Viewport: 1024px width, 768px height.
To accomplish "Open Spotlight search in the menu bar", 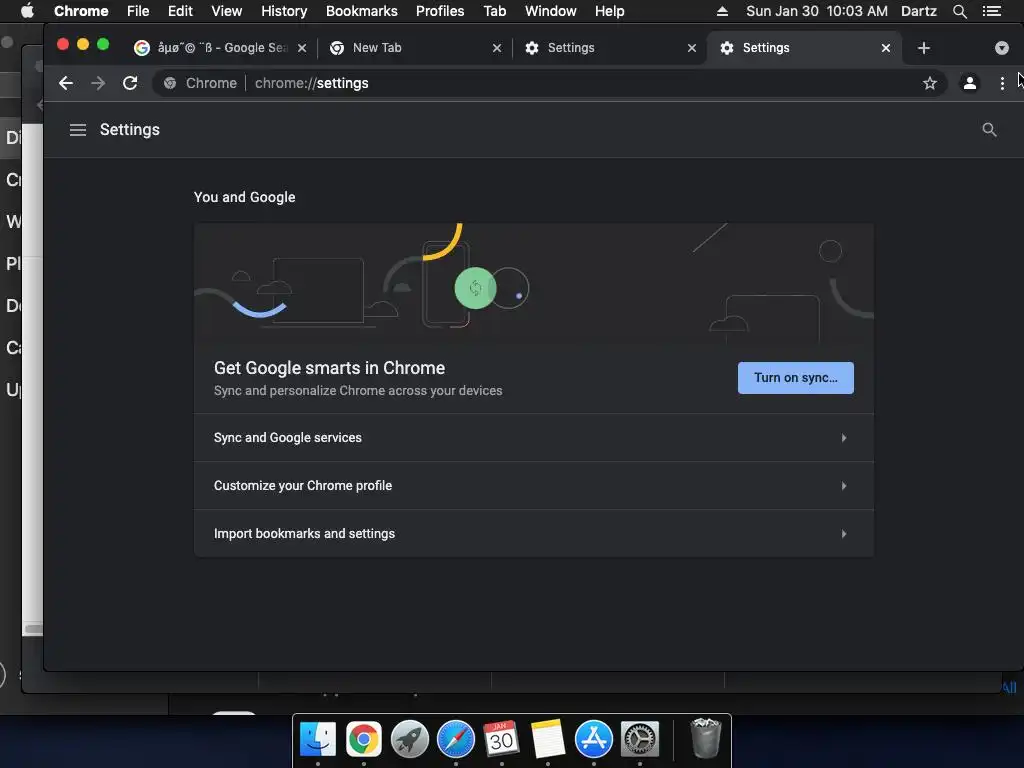I will [x=959, y=11].
